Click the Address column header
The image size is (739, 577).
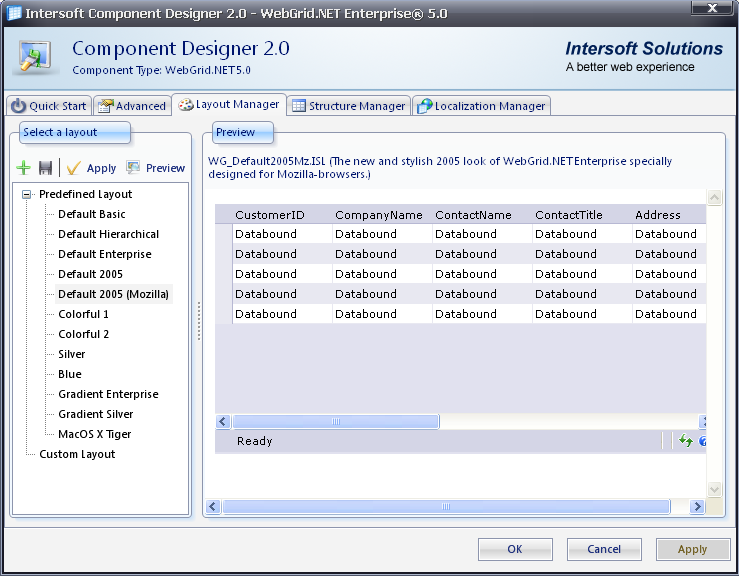(669, 215)
